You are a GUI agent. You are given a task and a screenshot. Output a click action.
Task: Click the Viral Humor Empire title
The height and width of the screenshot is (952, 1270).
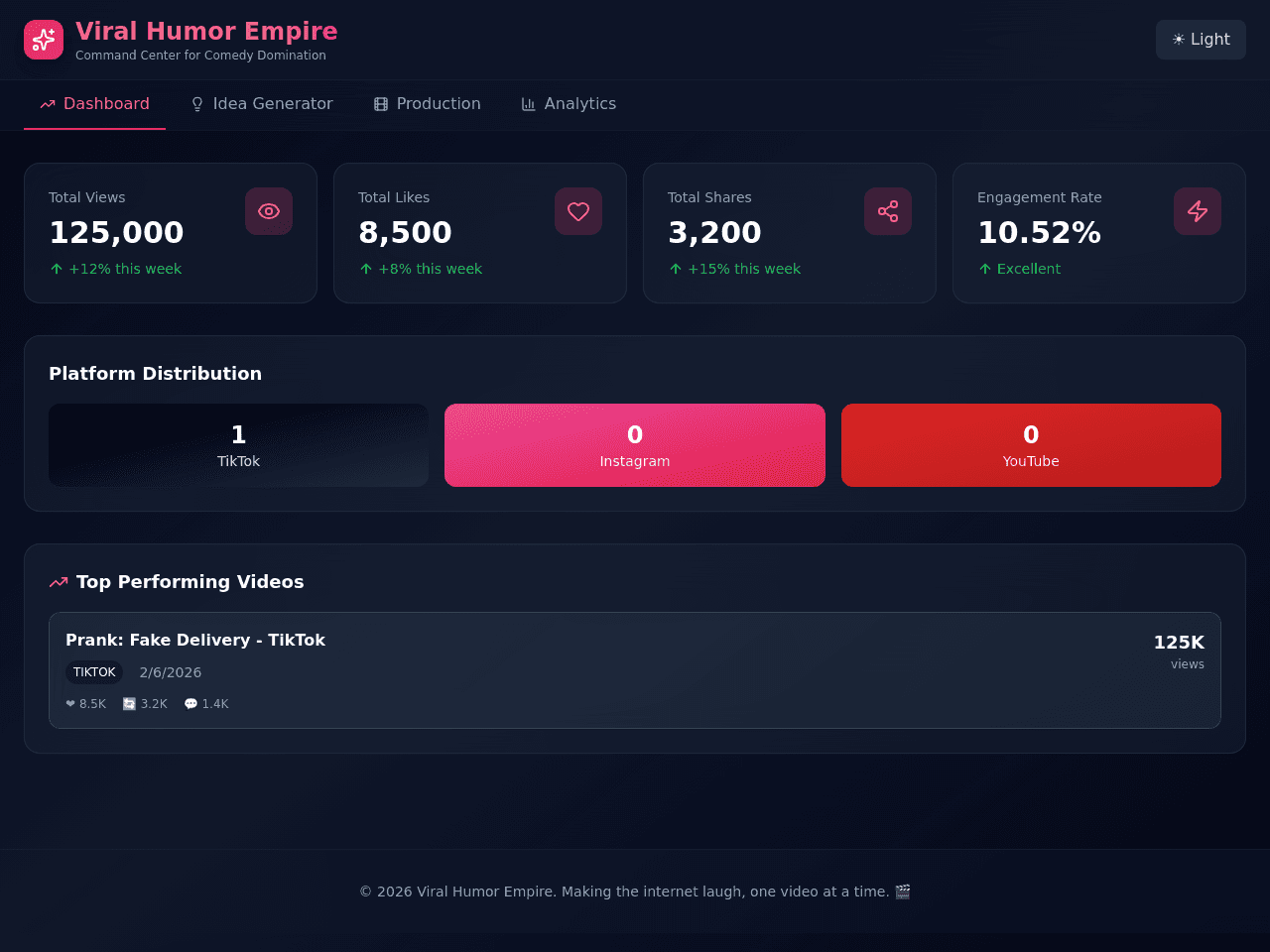tap(206, 32)
